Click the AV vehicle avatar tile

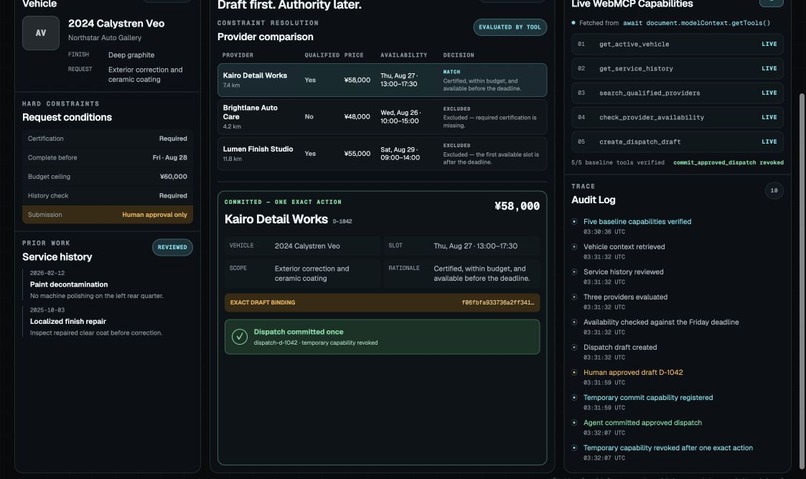coord(41,33)
